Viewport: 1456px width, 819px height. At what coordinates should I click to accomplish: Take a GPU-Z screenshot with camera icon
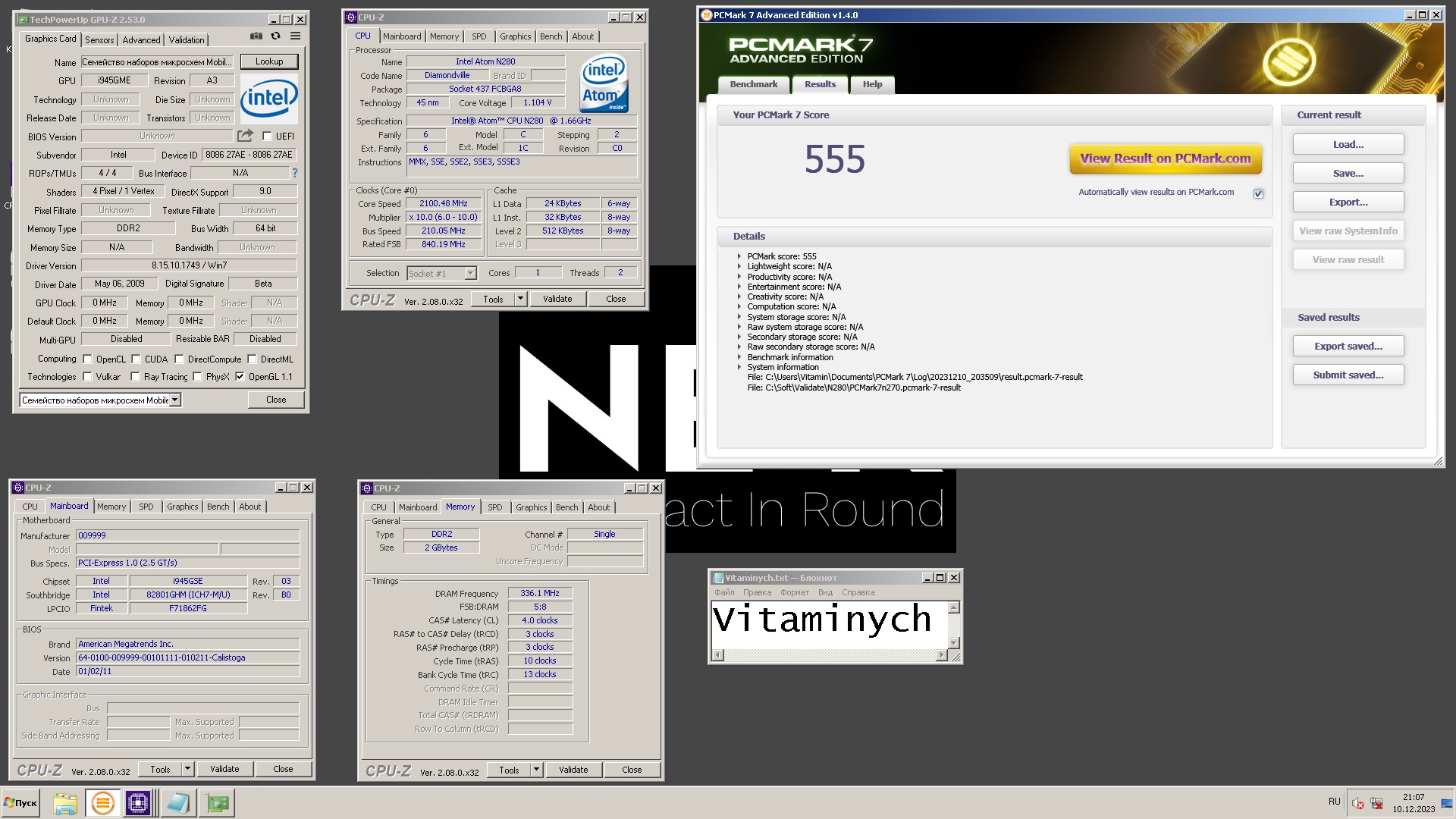tap(256, 36)
